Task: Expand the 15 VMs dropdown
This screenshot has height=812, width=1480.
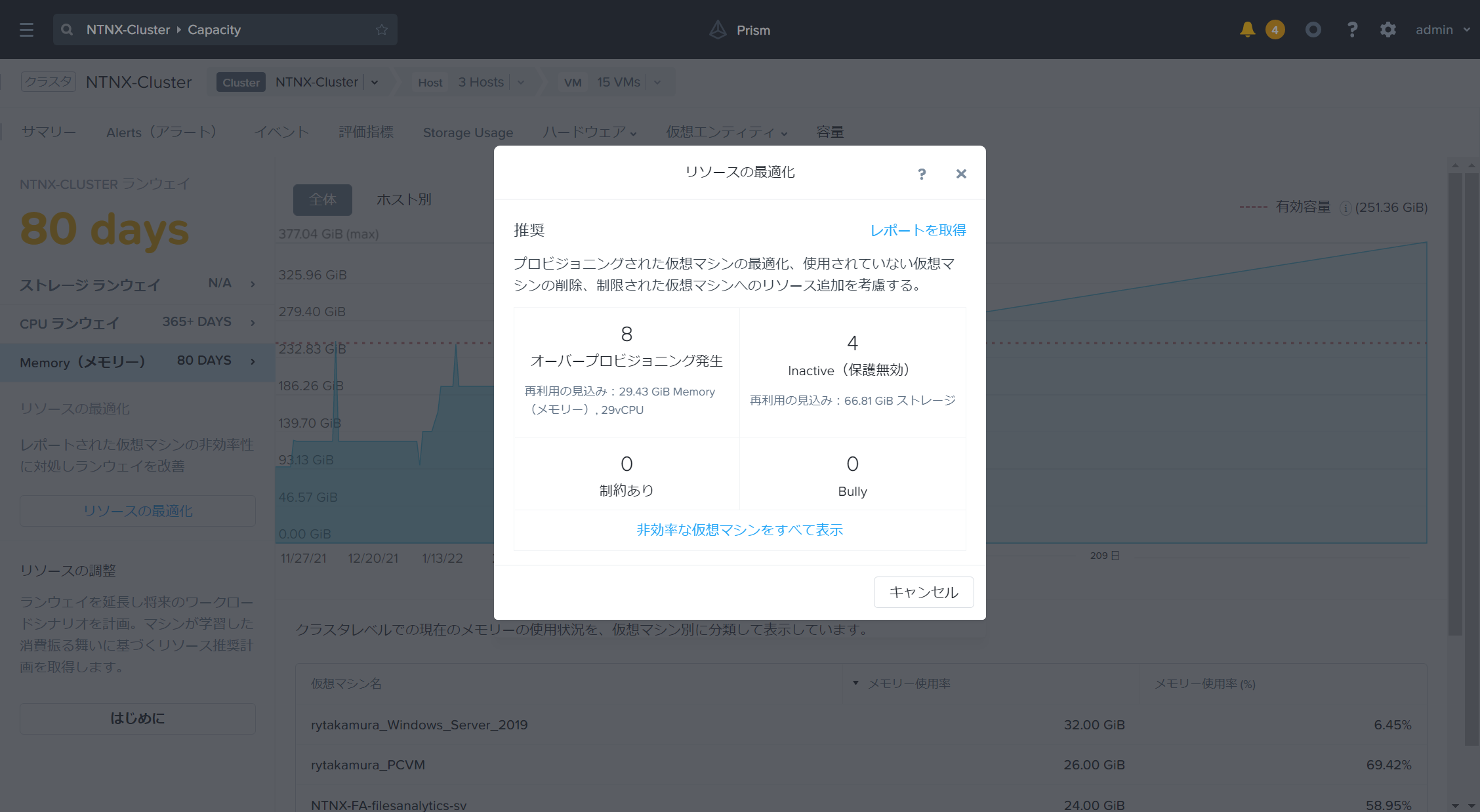Action: tap(657, 83)
